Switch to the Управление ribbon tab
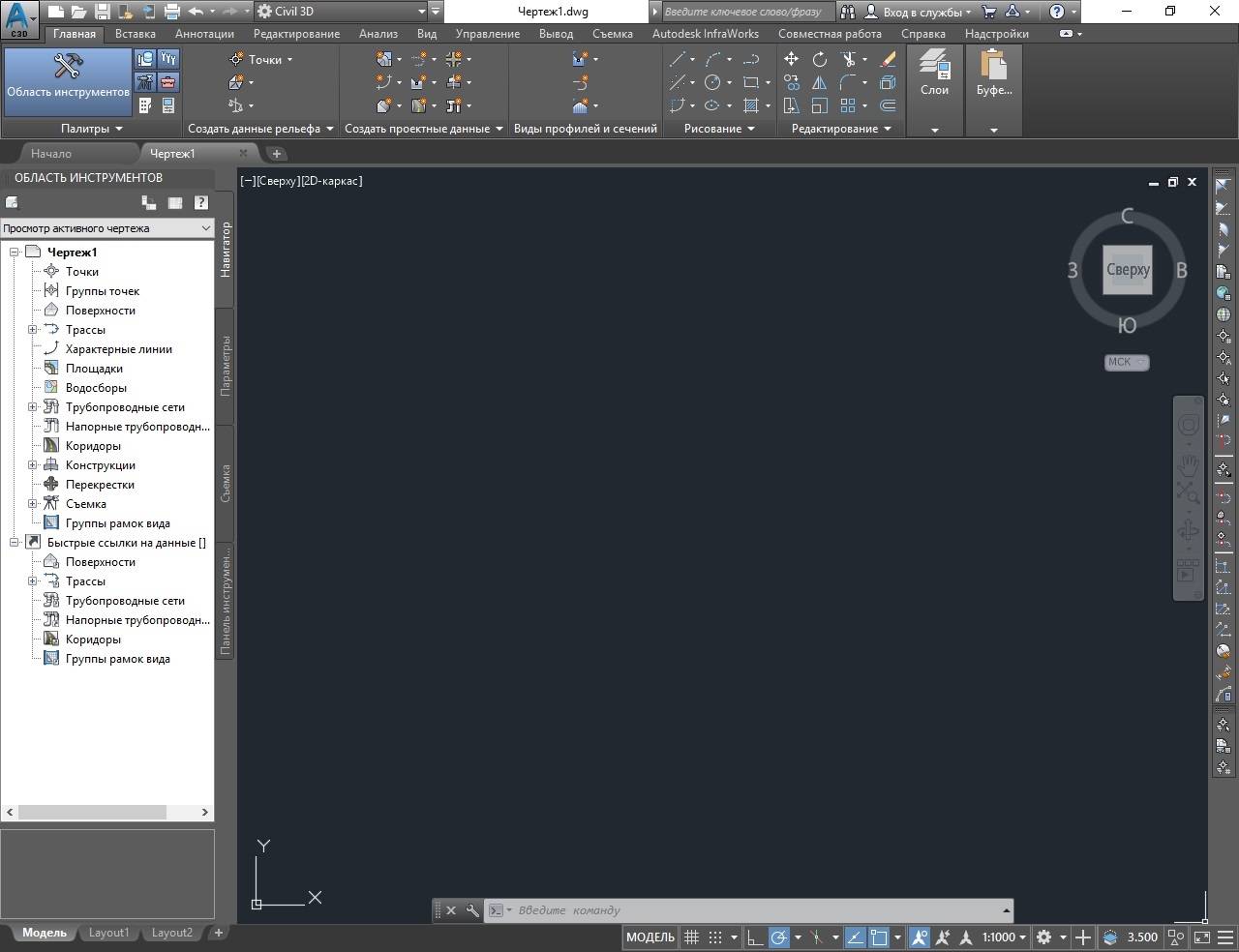Viewport: 1239px width, 952px height. pos(488,33)
